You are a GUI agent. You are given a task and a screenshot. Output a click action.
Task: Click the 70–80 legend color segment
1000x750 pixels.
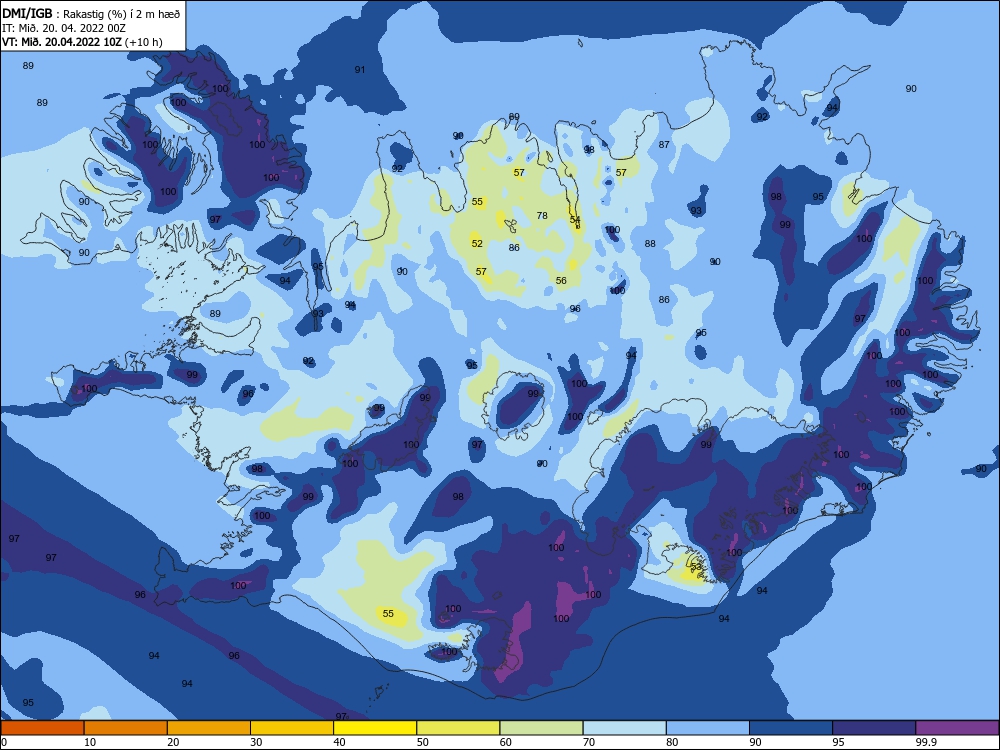click(x=624, y=728)
